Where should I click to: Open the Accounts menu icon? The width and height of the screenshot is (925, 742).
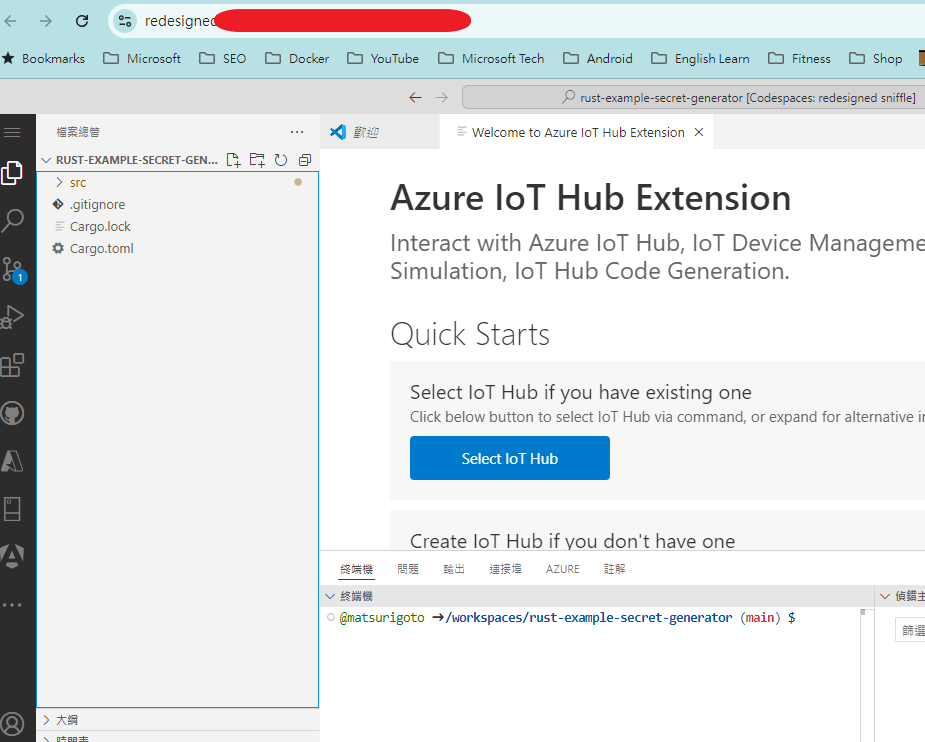pos(12,724)
